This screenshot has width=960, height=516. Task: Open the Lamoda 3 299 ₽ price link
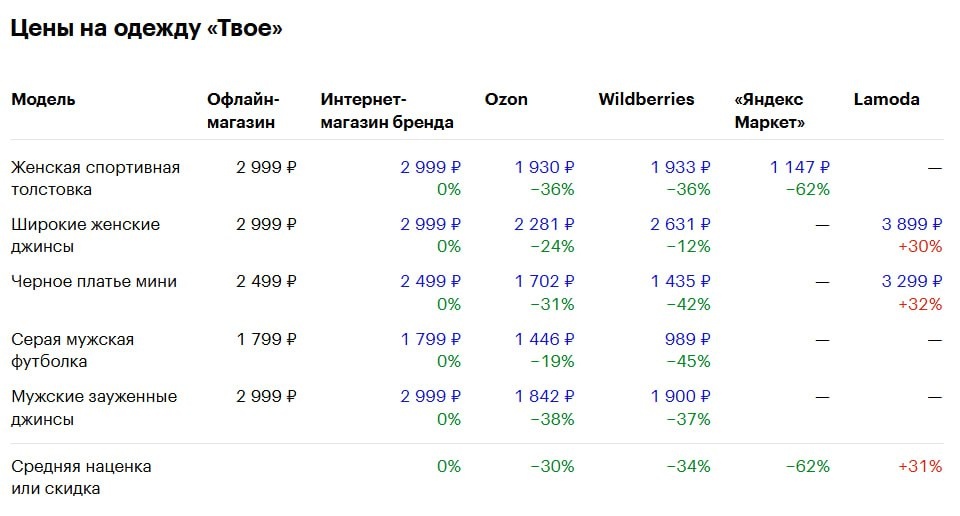coord(911,282)
